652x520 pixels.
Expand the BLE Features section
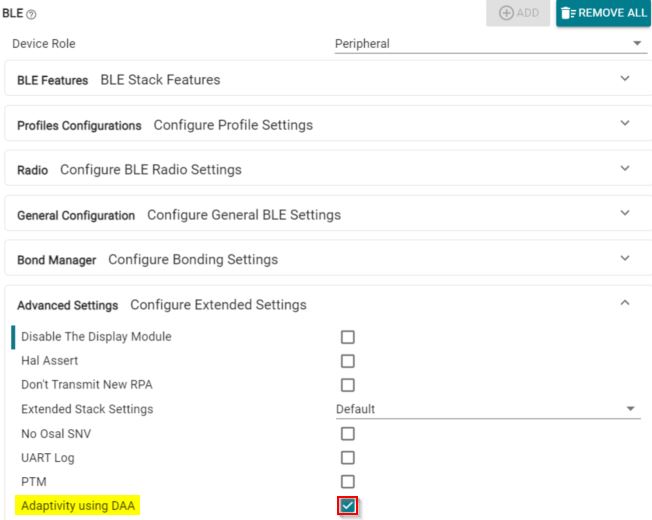tap(625, 79)
